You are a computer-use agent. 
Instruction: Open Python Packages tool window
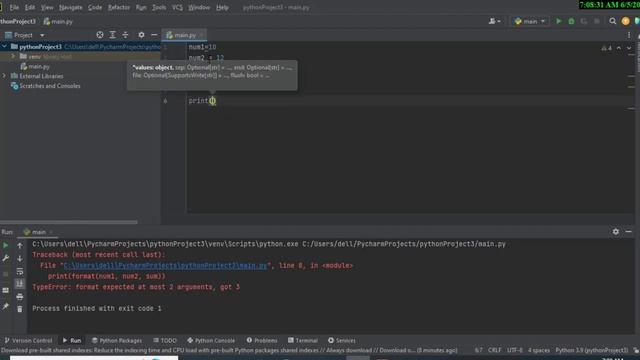[x=117, y=340]
